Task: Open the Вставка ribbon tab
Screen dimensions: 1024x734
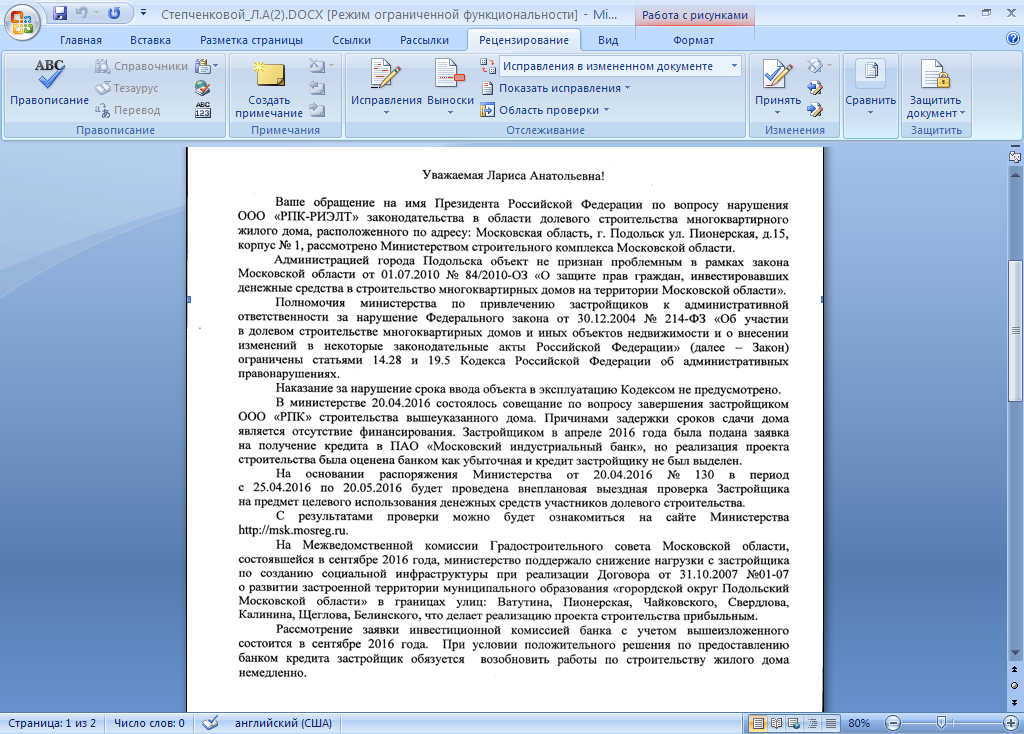Action: point(150,40)
